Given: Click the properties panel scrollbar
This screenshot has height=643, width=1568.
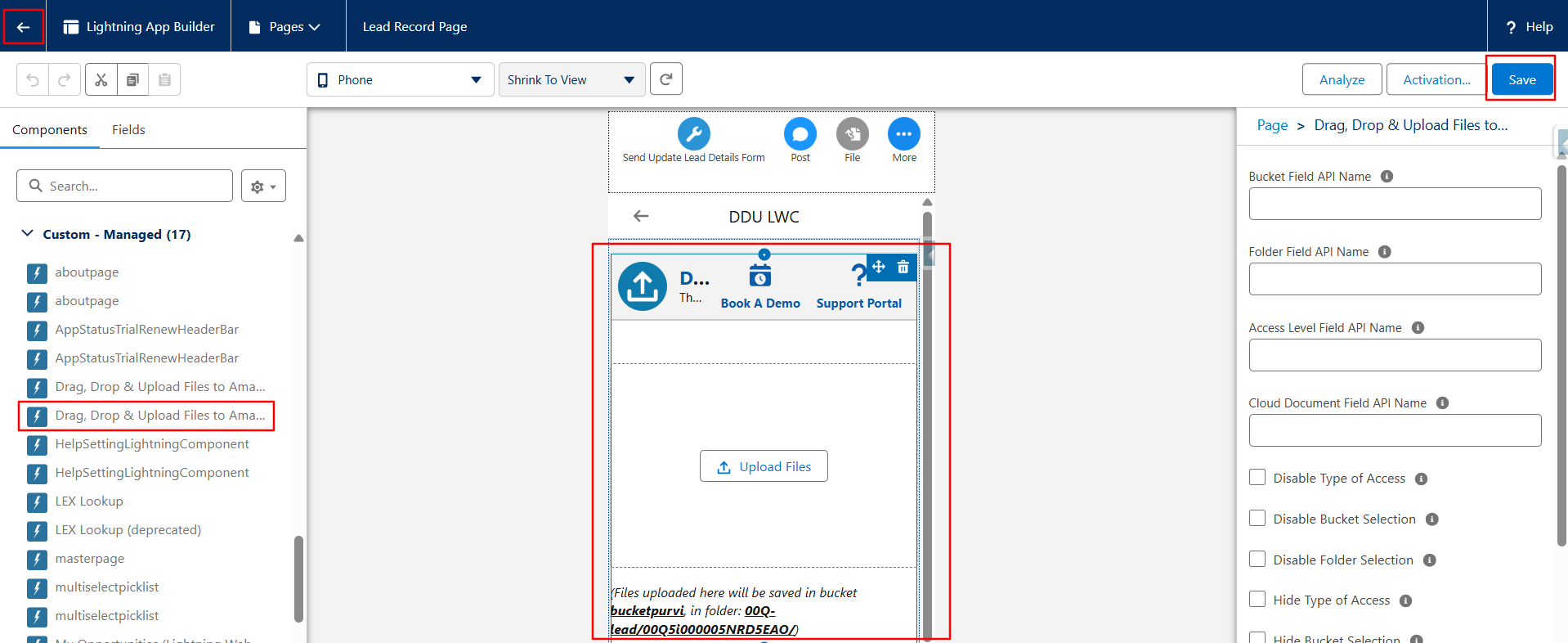Looking at the screenshot, I should coord(1561,356).
